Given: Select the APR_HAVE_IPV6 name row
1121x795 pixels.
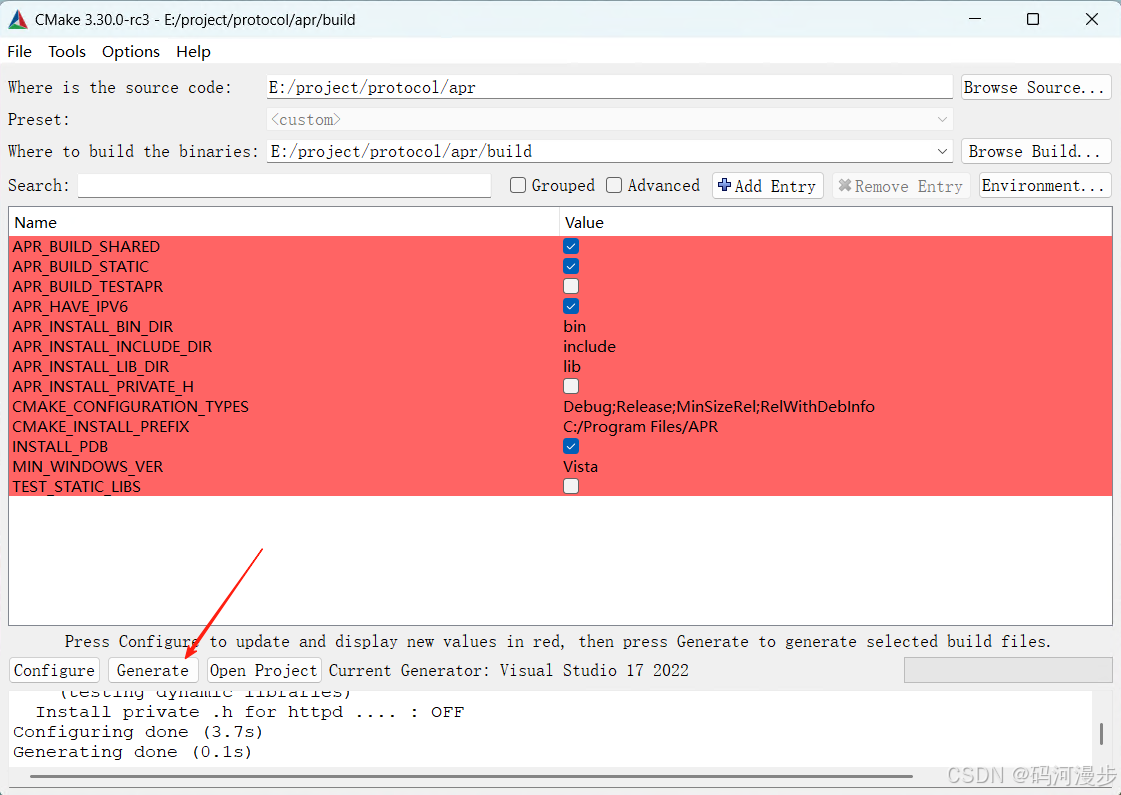Looking at the screenshot, I should click(x=70, y=307).
